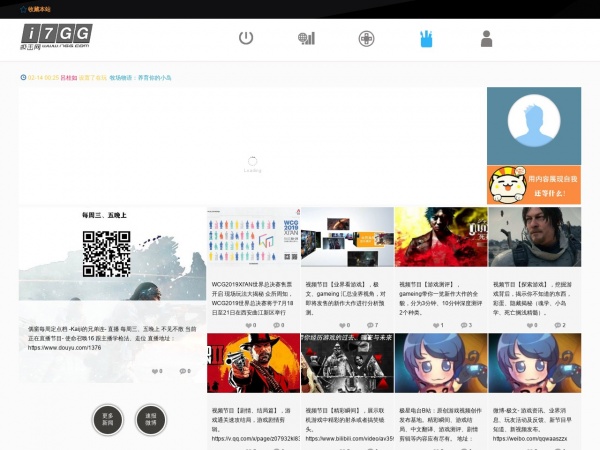
Task: Click the power icon in header
Action: (246, 38)
